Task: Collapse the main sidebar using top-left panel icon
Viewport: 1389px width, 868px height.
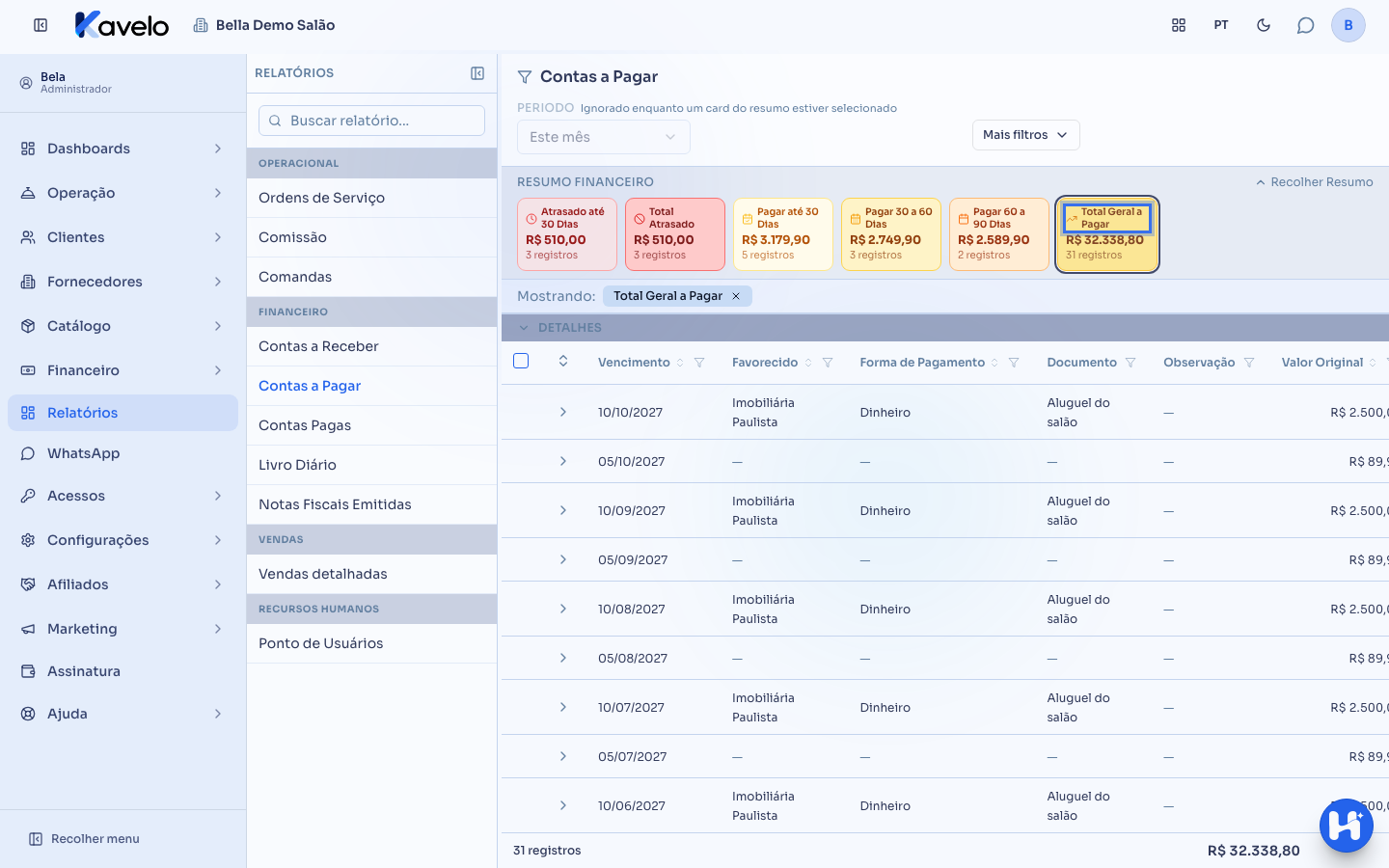Action: [x=41, y=25]
